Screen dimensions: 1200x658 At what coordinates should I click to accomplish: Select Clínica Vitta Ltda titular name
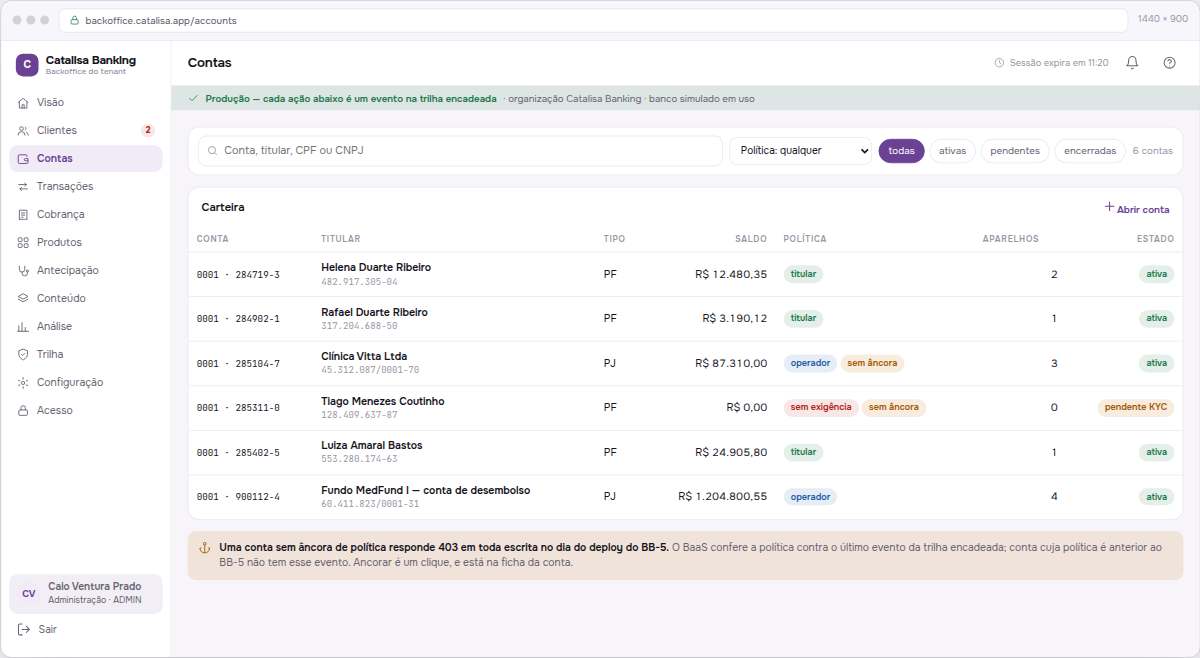tap(364, 357)
